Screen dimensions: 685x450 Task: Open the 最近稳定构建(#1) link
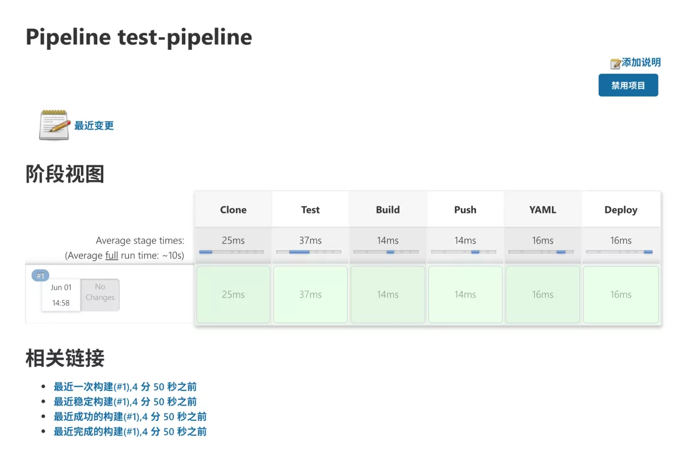[125, 402]
